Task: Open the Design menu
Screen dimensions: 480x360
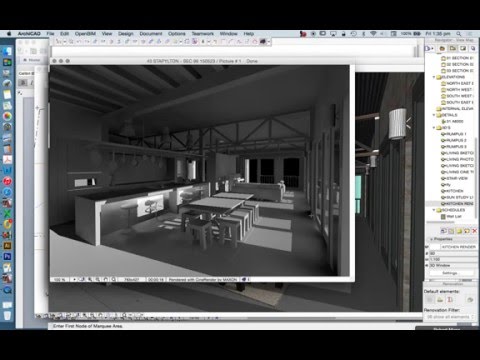Action: pos(125,34)
